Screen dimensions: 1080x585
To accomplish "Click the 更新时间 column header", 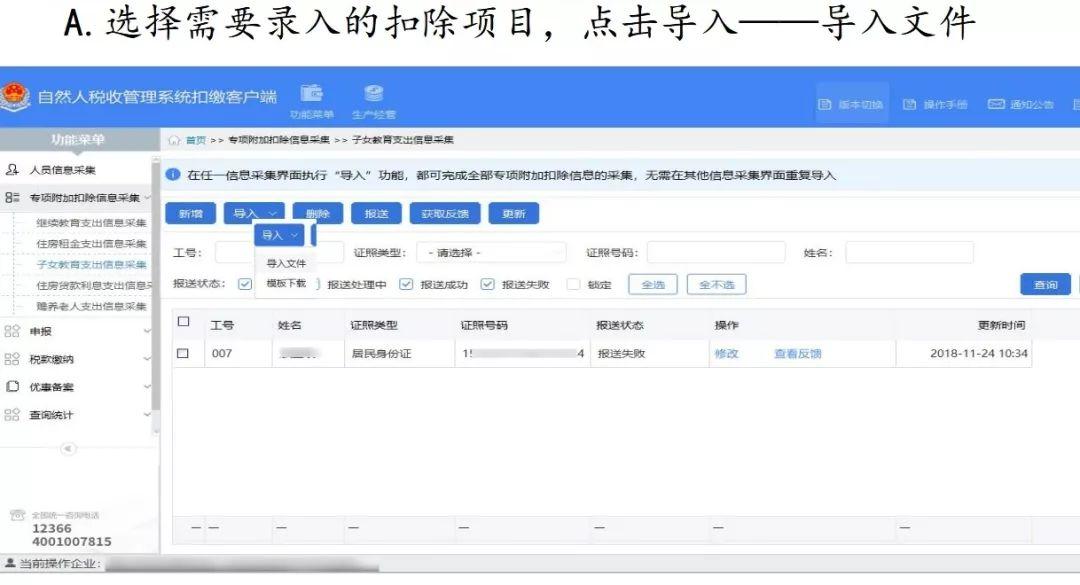I will coord(1001,325).
